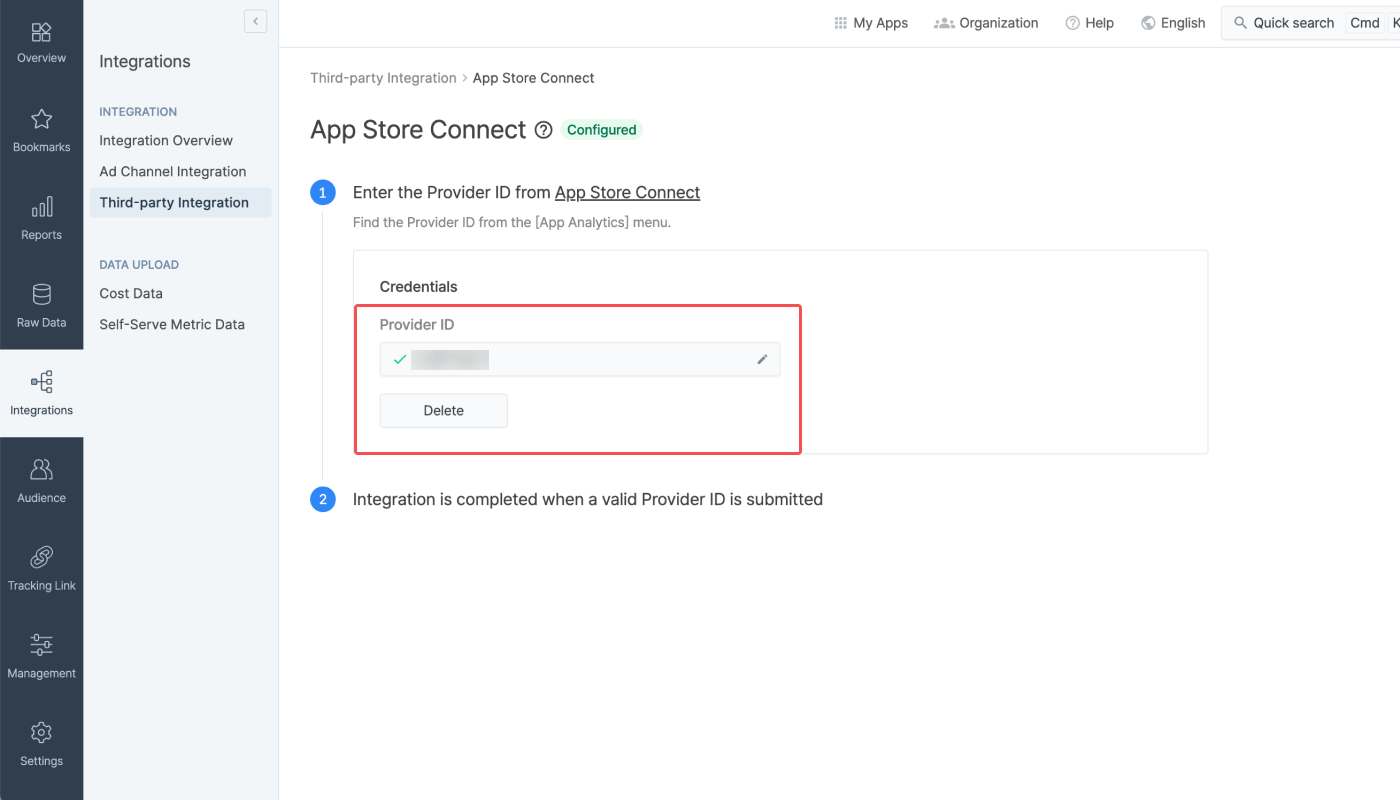Viewport: 1400px width, 800px height.
Task: Click the Integrations panel title
Action: click(x=145, y=62)
